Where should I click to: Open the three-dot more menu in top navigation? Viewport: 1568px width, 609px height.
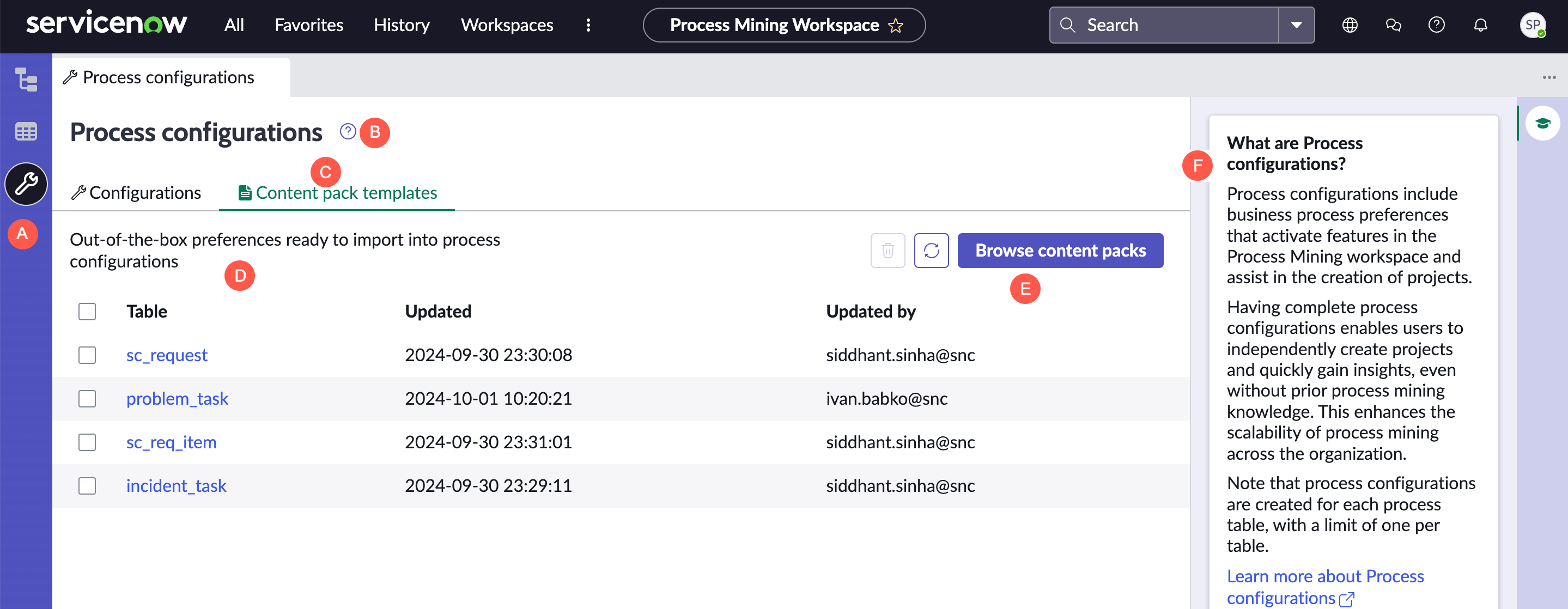(588, 25)
